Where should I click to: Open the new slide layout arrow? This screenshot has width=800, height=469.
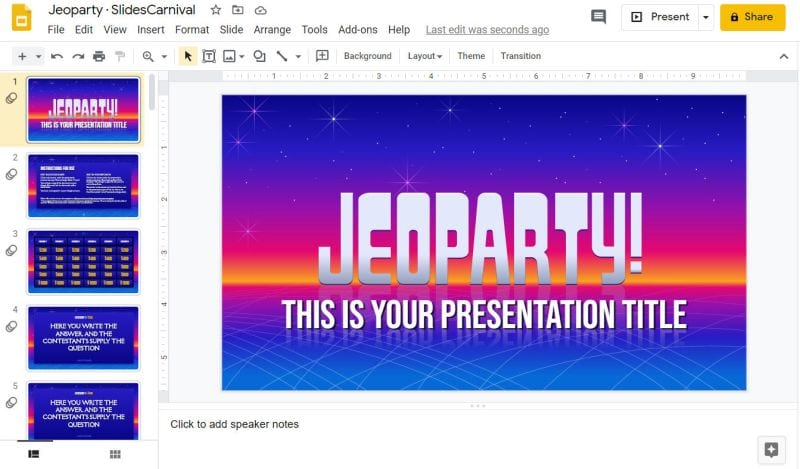(x=38, y=56)
